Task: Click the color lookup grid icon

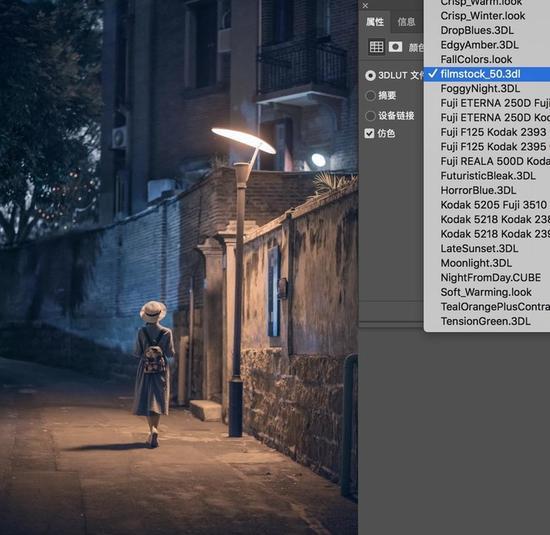Action: 376,47
